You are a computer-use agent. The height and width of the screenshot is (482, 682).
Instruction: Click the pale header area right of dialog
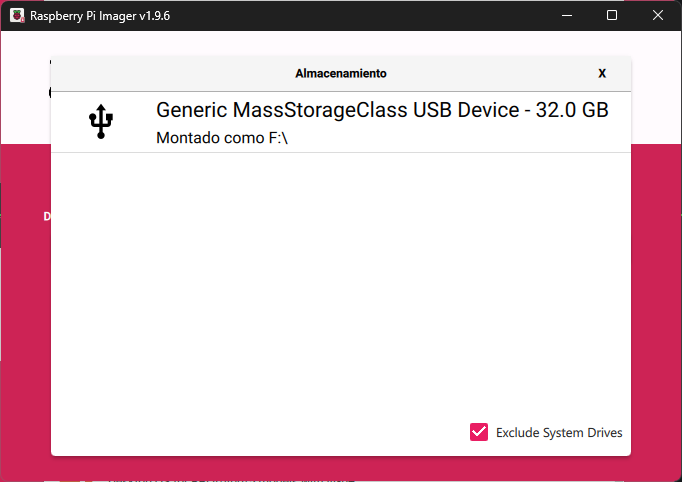[x=656, y=90]
